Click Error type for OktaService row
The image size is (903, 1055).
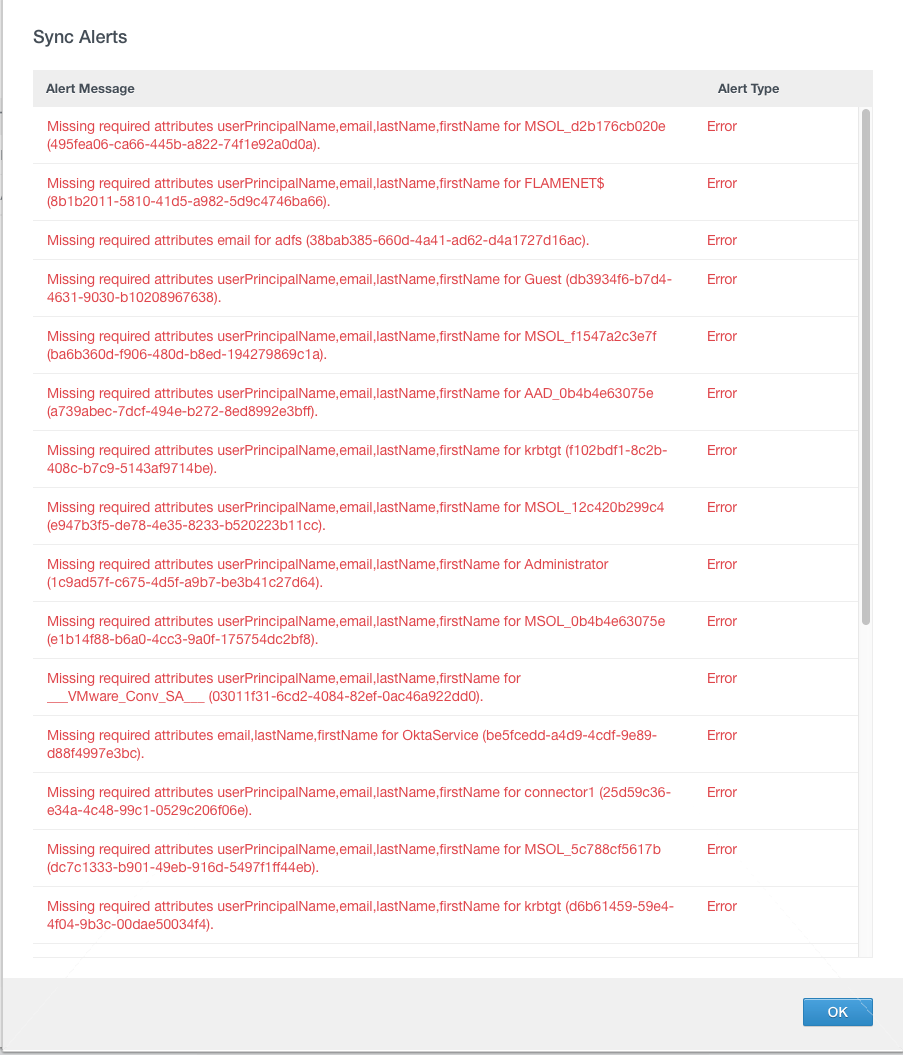tap(722, 735)
